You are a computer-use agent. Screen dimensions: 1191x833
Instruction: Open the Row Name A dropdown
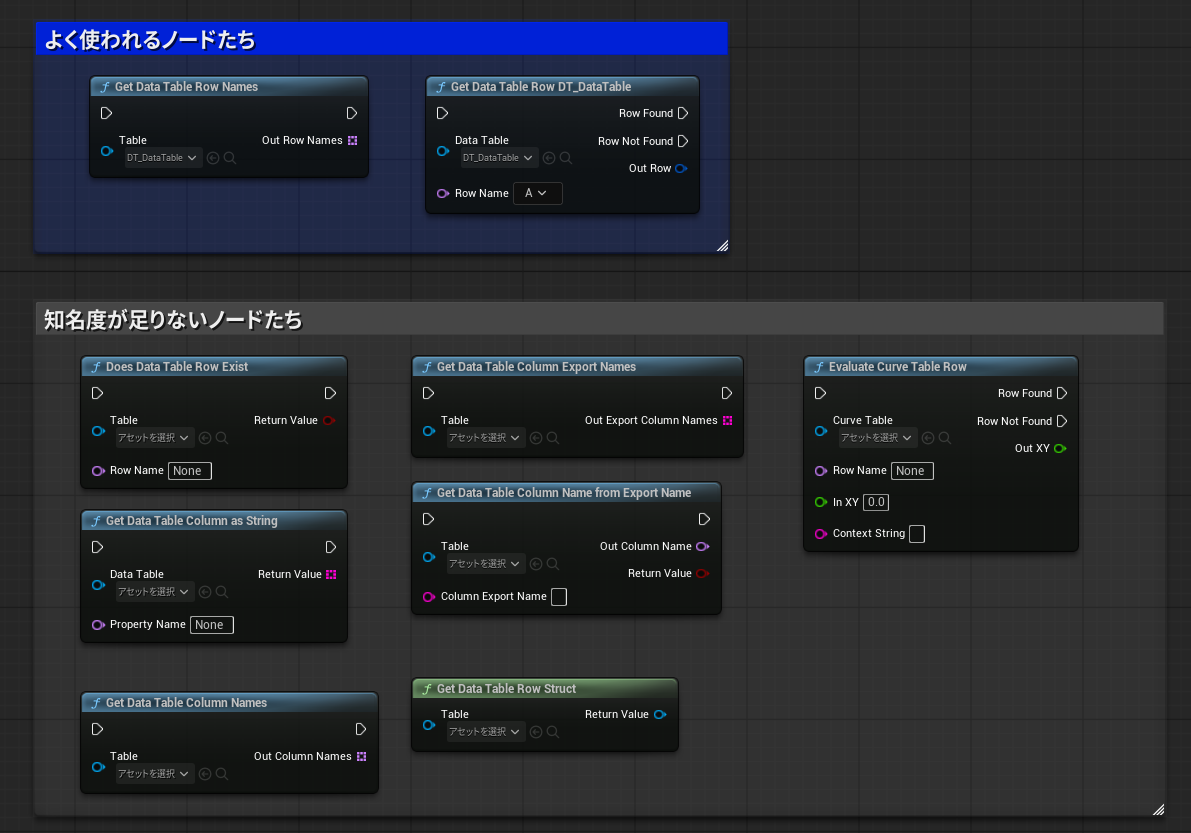[538, 194]
